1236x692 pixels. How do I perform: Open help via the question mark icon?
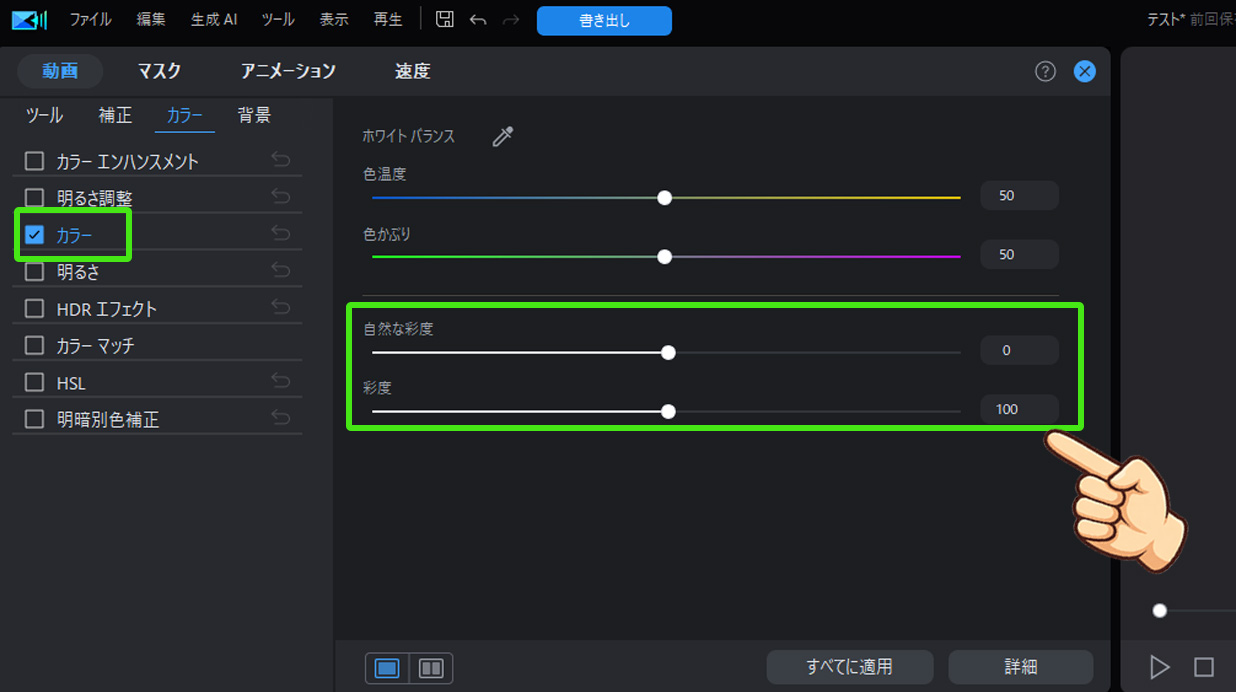[1045, 71]
